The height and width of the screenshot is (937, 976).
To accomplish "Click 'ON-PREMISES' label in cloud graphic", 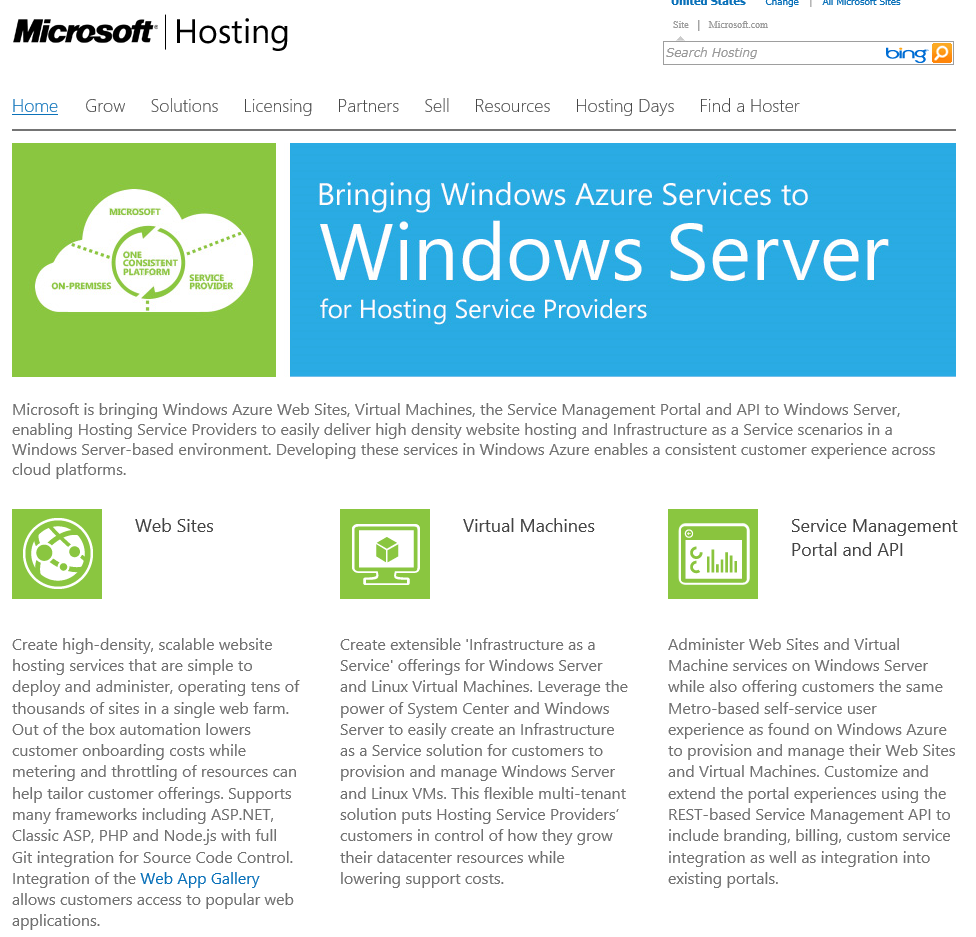I will [x=81, y=286].
